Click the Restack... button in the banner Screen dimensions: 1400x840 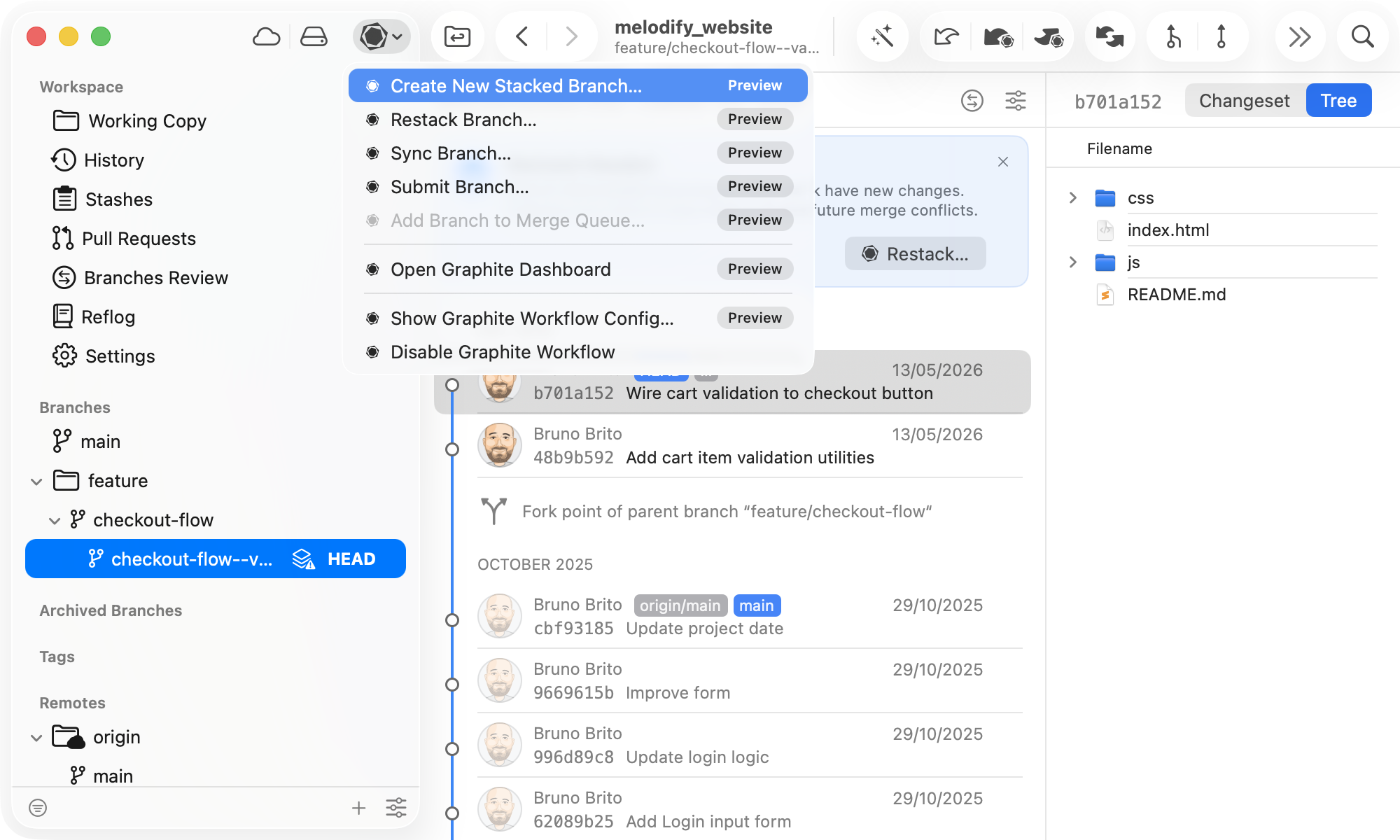tap(915, 253)
